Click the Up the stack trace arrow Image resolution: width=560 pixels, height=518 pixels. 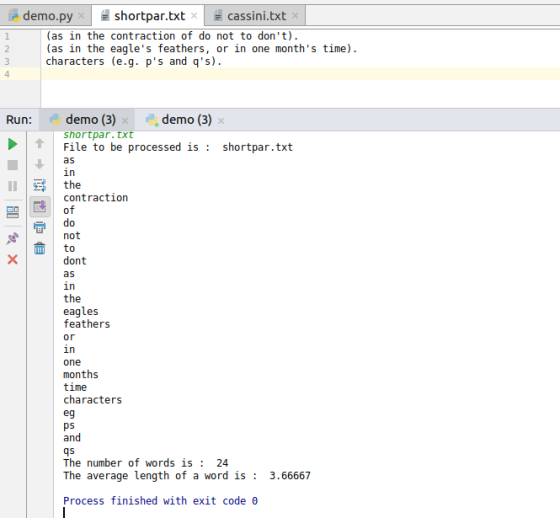(40, 144)
